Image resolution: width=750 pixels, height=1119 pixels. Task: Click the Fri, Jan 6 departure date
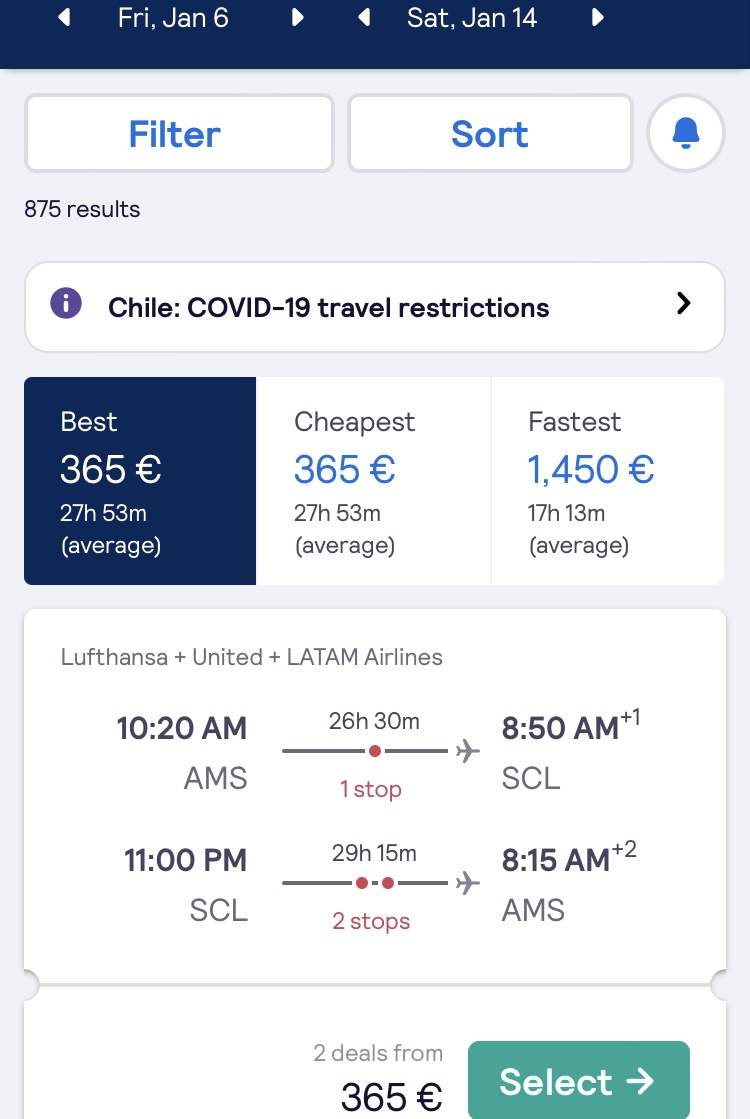(x=173, y=17)
